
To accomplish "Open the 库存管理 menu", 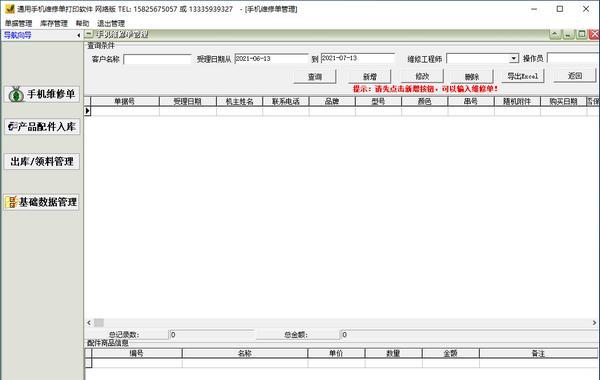I will click(54, 23).
